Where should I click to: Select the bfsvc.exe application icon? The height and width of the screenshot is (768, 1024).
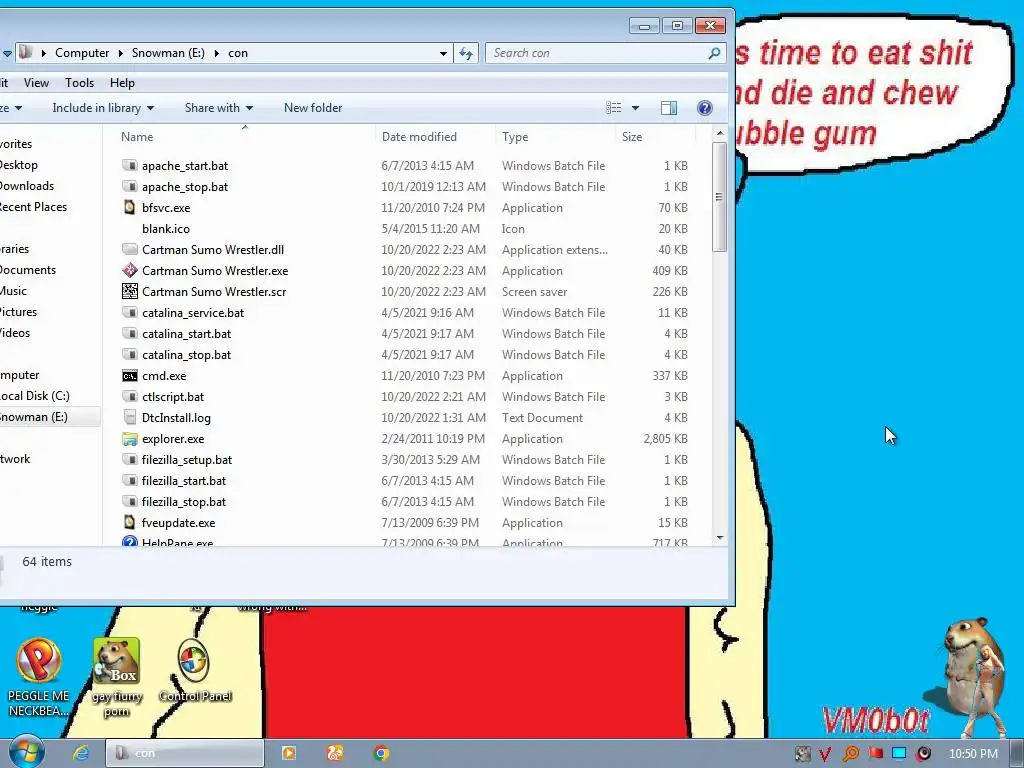coord(130,208)
